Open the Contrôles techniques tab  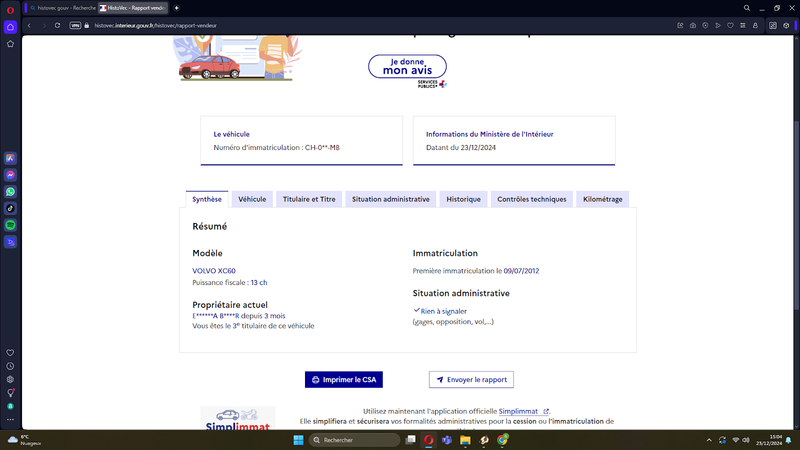[x=532, y=199]
